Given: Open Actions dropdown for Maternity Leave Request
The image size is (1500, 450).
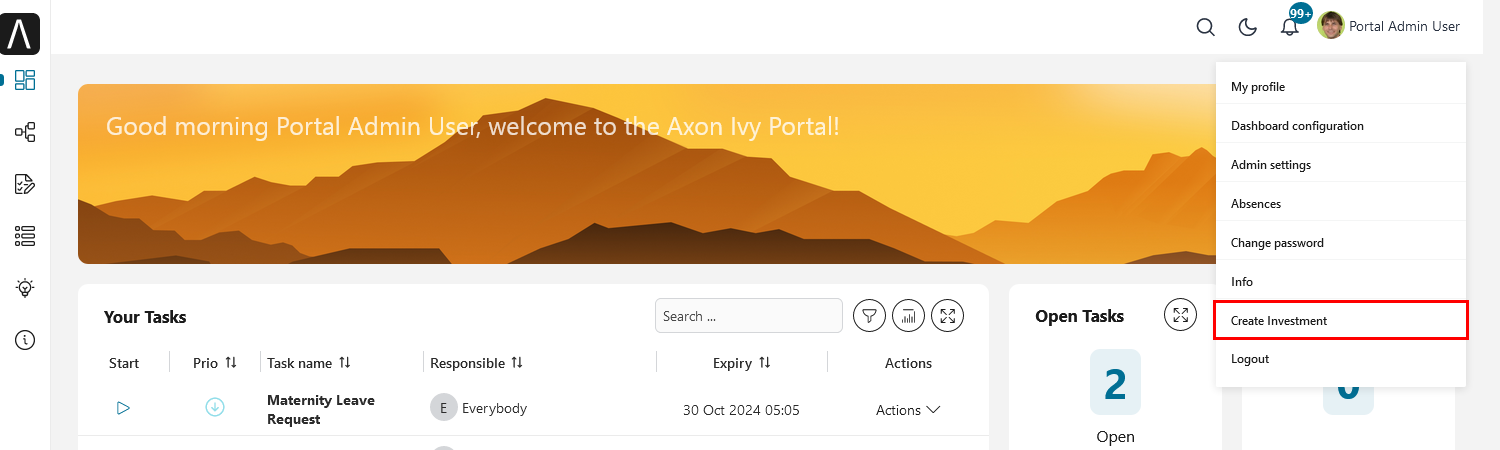Looking at the screenshot, I should click(x=908, y=410).
